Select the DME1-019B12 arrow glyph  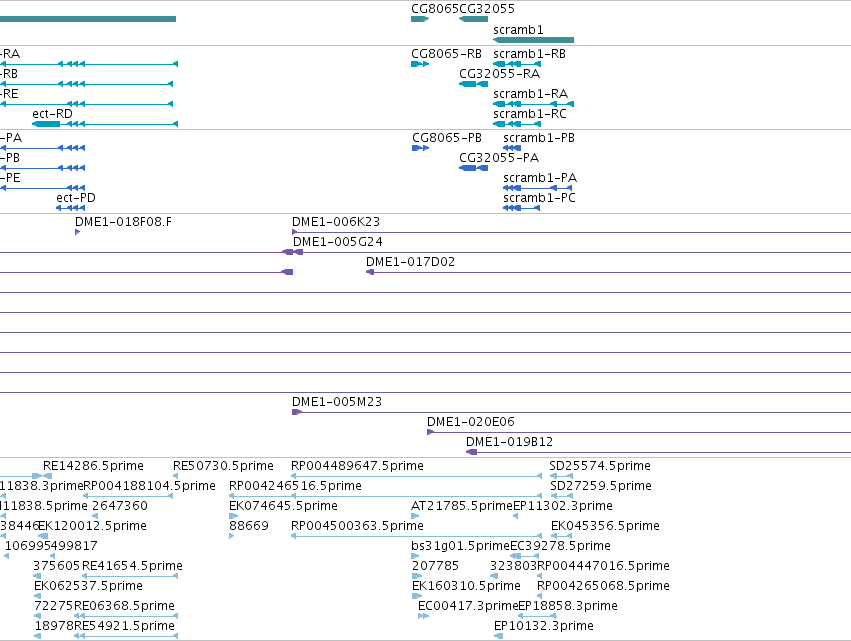pos(472,452)
